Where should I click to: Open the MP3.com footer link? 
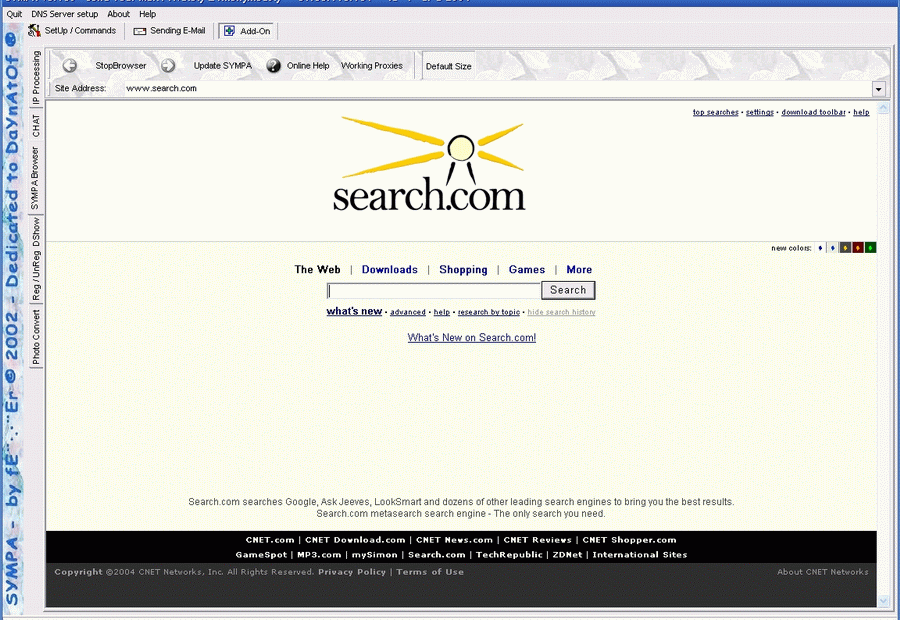click(319, 555)
